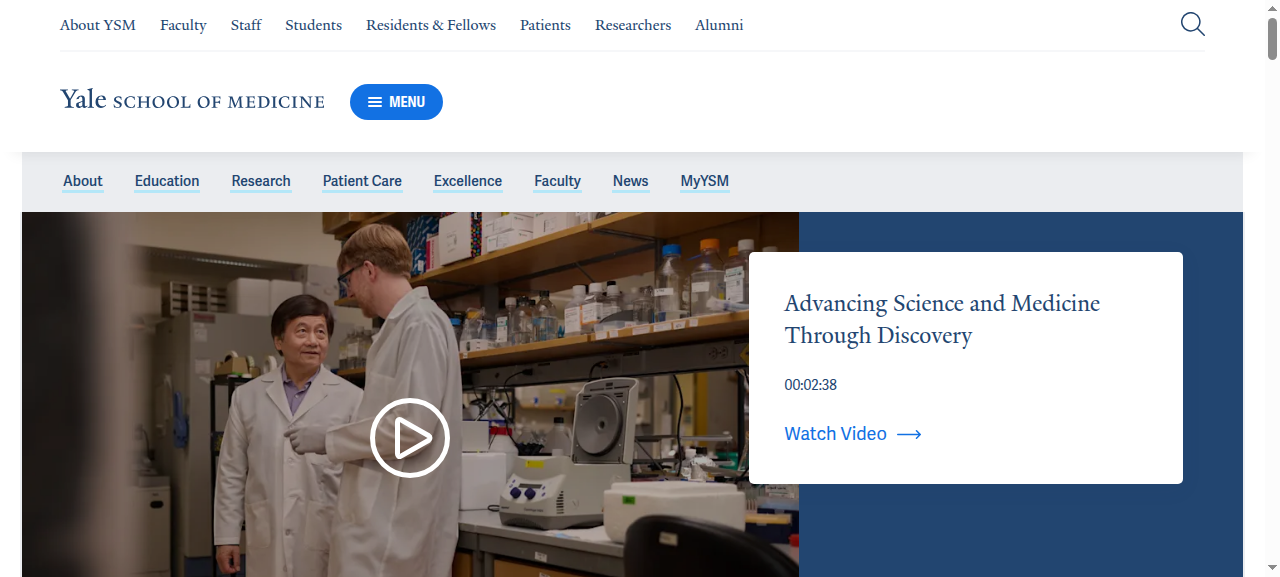This screenshot has height=577, width=1280.
Task: Visit the Alumni page
Action: [719, 25]
